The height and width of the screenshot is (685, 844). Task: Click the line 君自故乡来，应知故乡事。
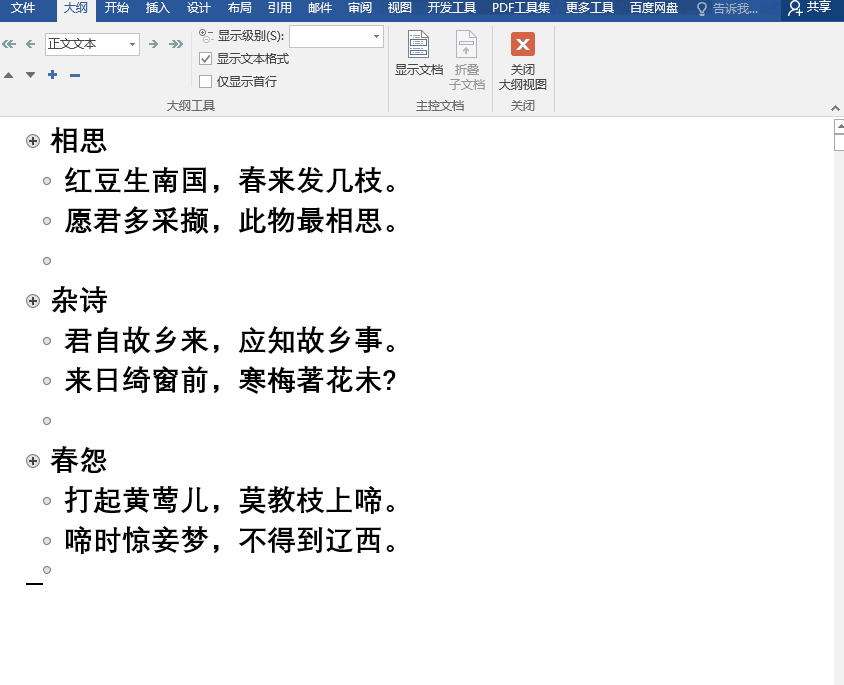pyautogui.click(x=231, y=341)
